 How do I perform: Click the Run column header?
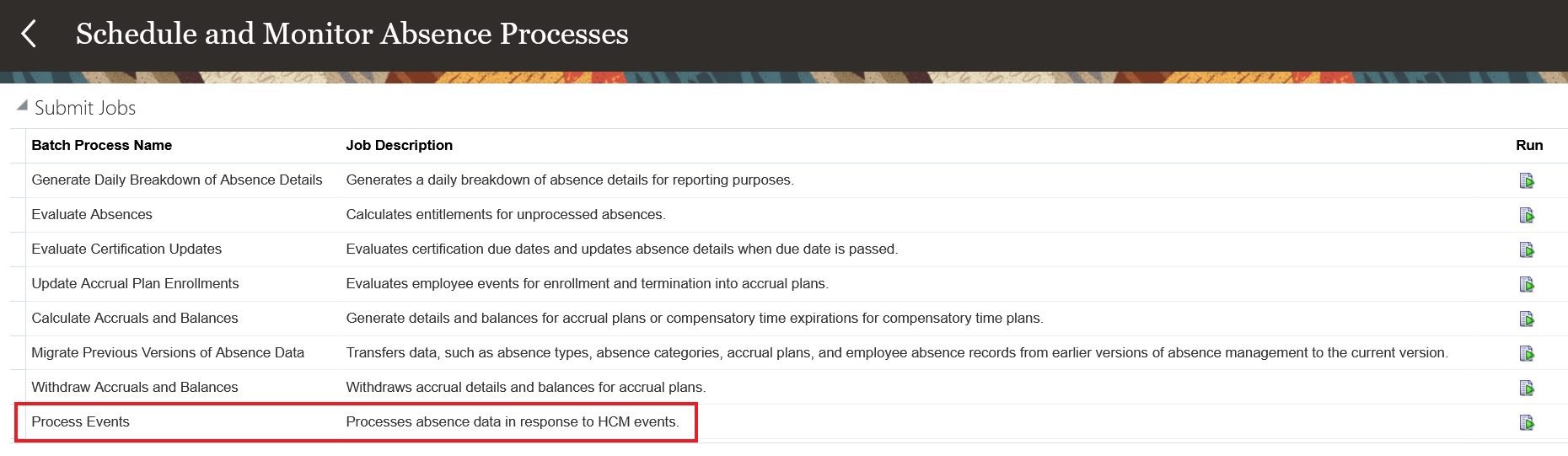click(x=1529, y=145)
